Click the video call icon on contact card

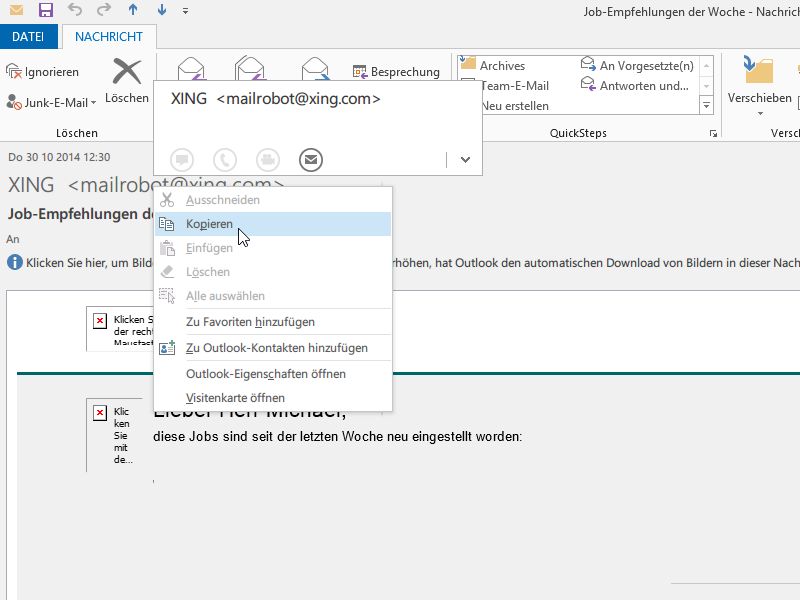pos(268,160)
